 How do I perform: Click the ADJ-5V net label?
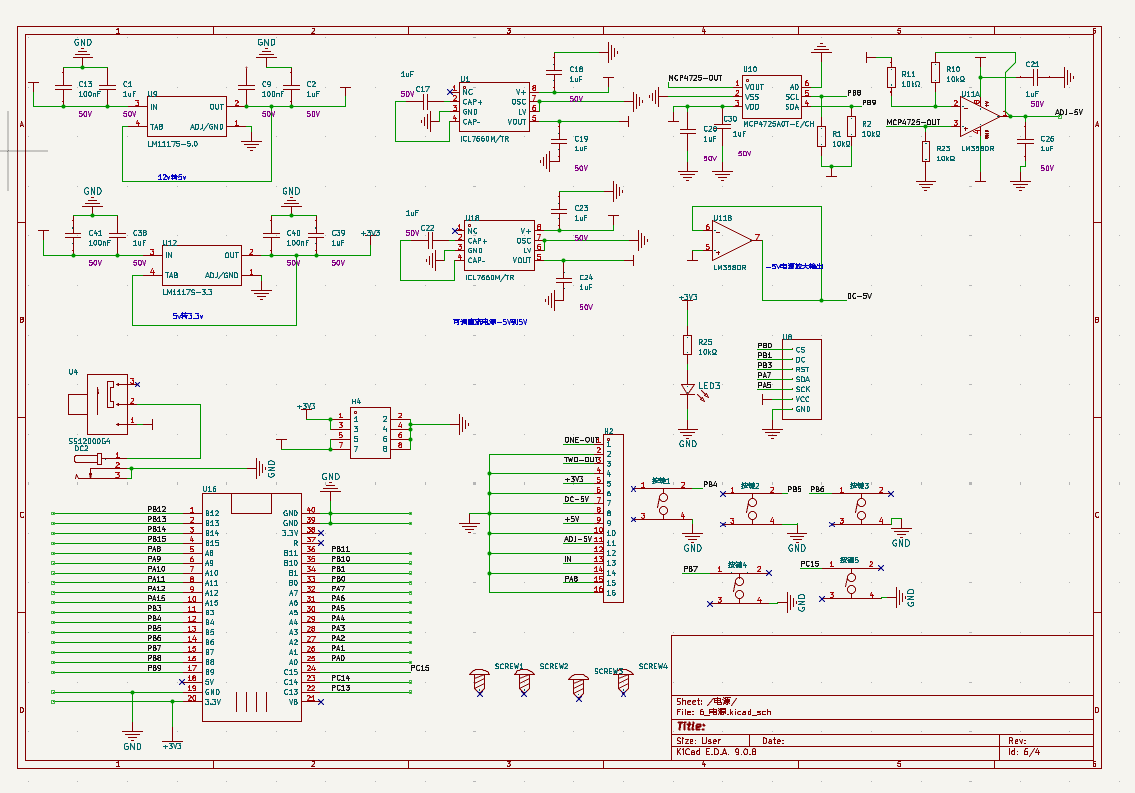1068,112
